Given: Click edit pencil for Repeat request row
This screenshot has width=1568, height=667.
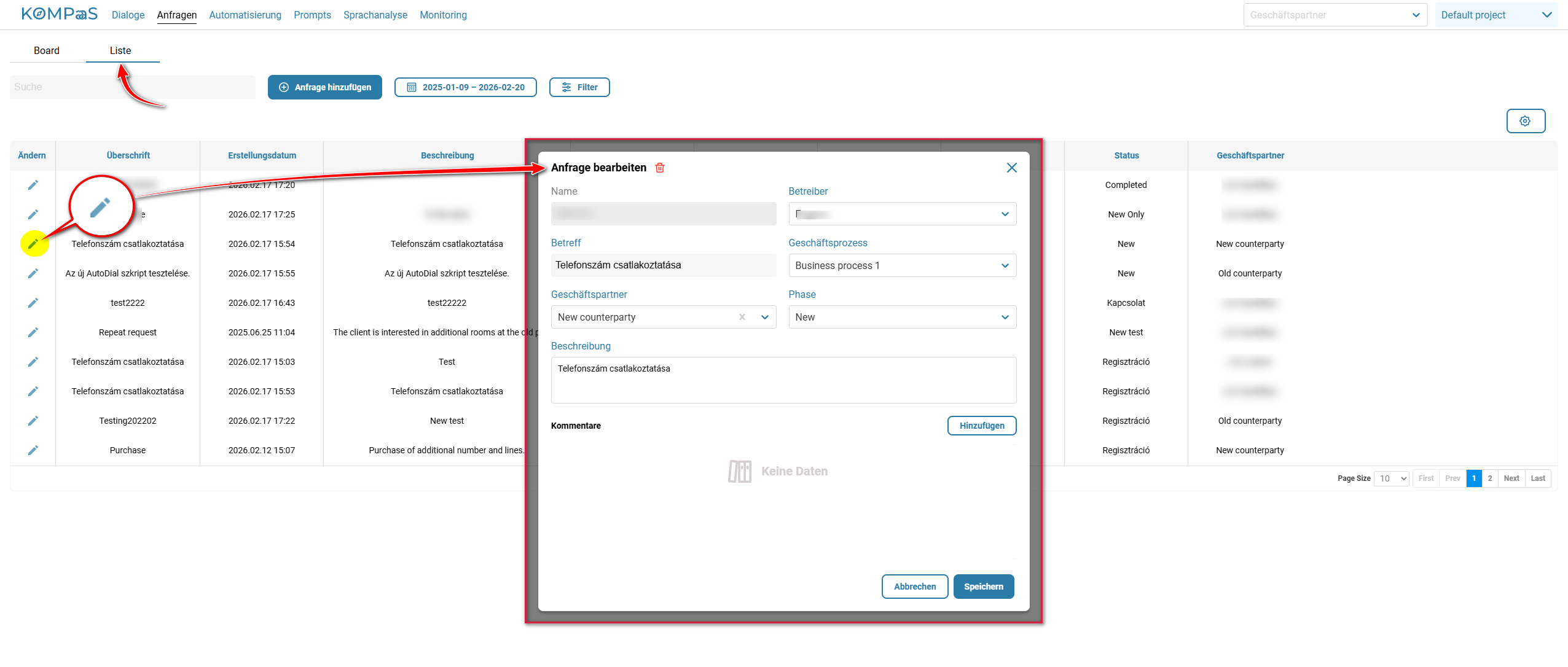Looking at the screenshot, I should coord(33,332).
